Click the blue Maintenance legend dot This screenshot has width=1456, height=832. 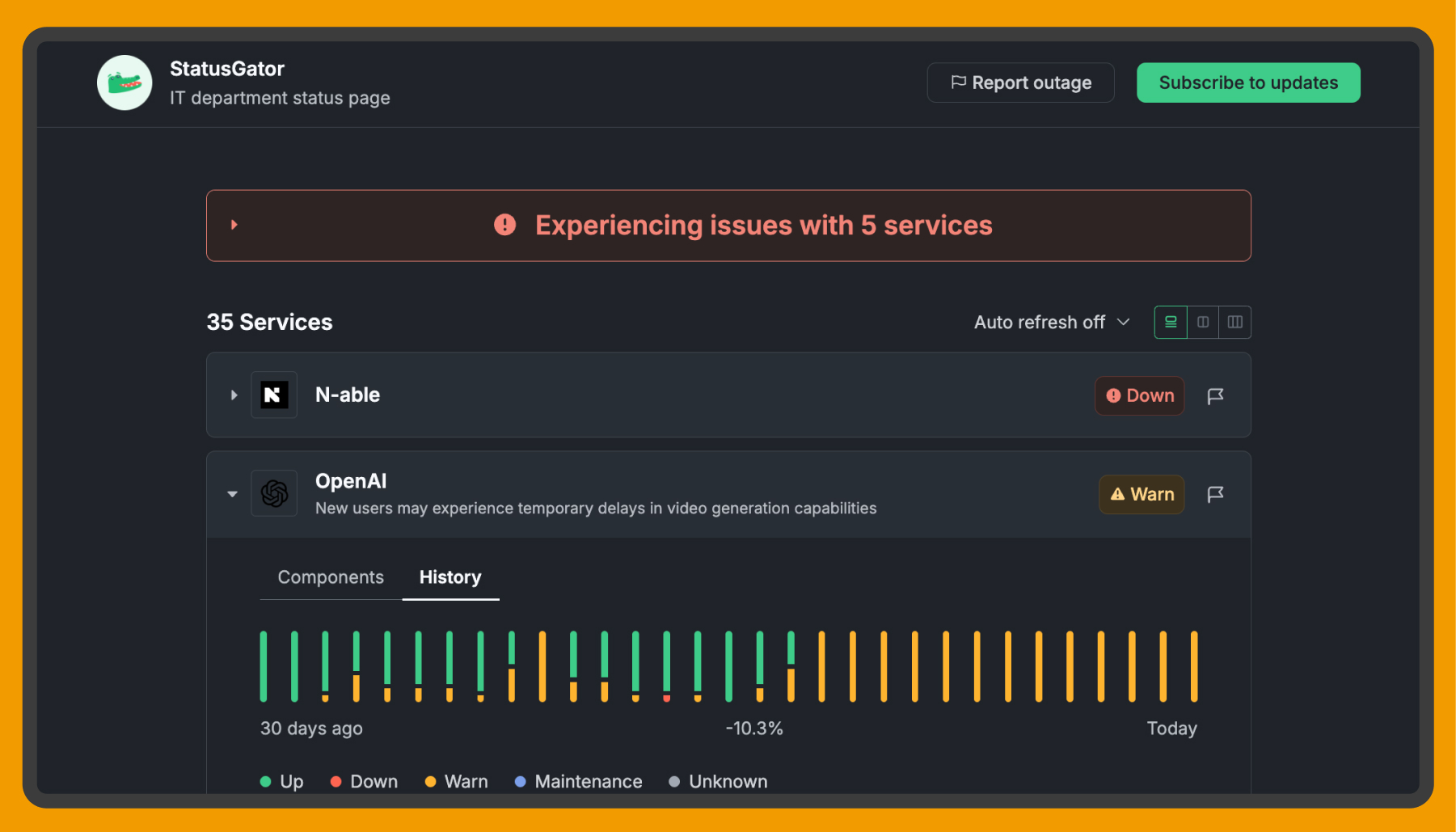coord(521,781)
